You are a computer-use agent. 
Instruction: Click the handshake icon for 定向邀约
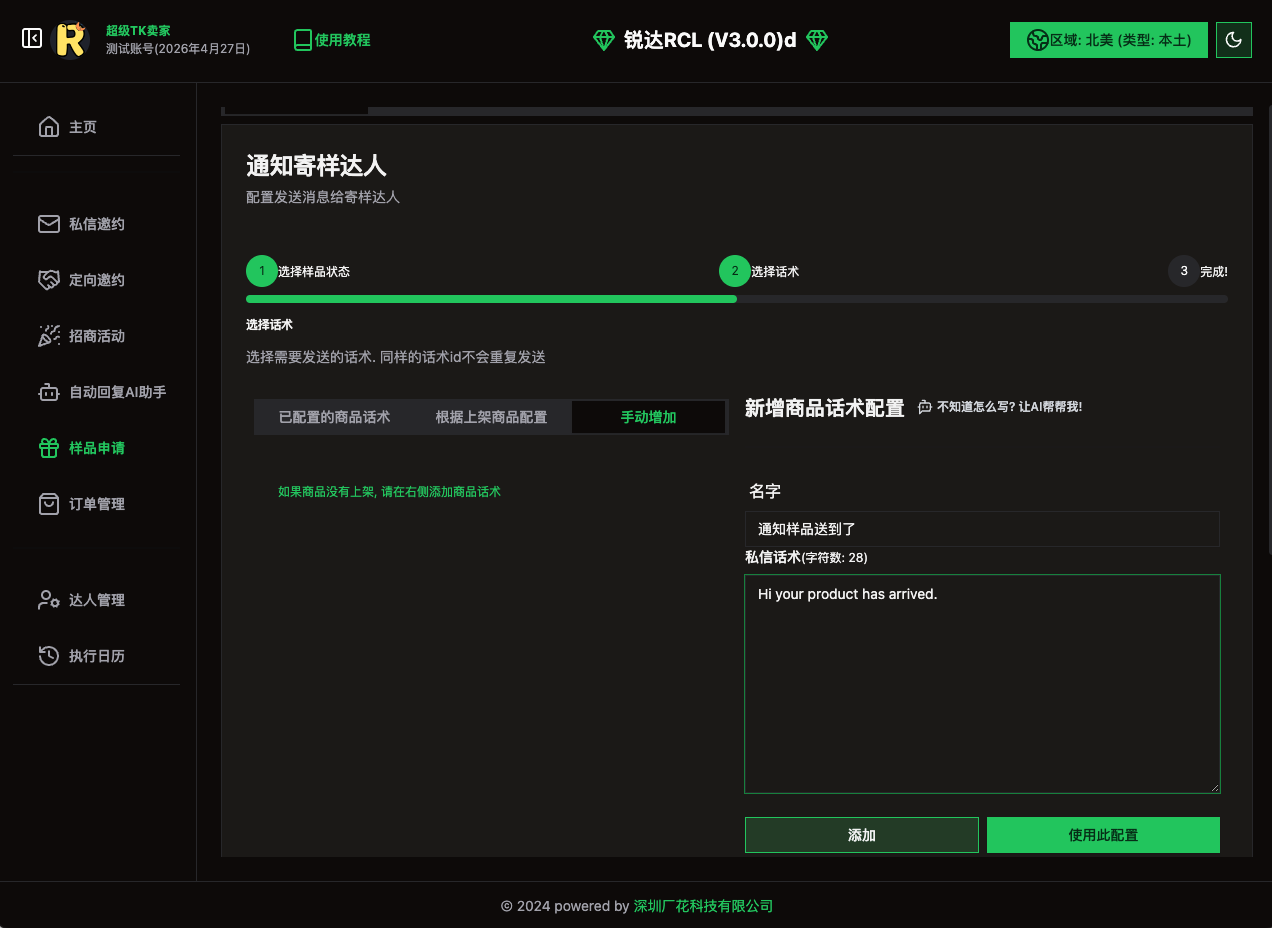tap(48, 280)
